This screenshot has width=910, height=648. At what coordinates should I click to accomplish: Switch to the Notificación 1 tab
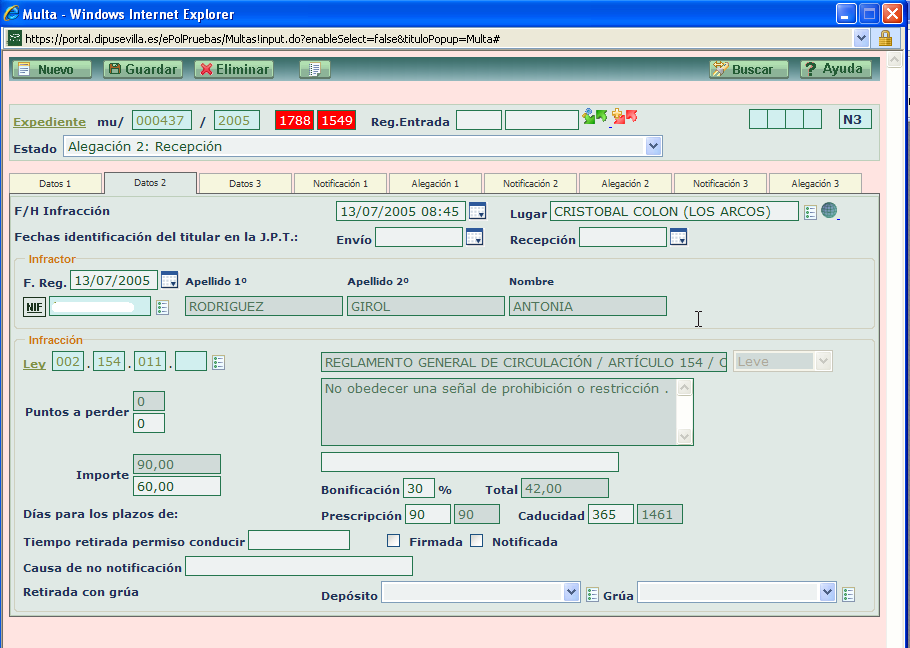pos(339,183)
